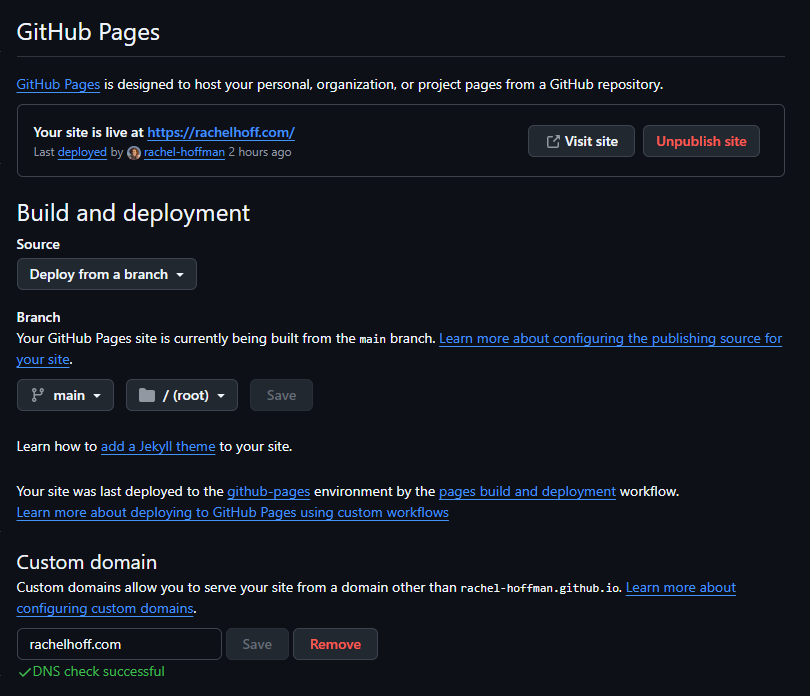810x696 pixels.
Task: Open the Deploy from a branch dropdown
Action: (x=106, y=274)
